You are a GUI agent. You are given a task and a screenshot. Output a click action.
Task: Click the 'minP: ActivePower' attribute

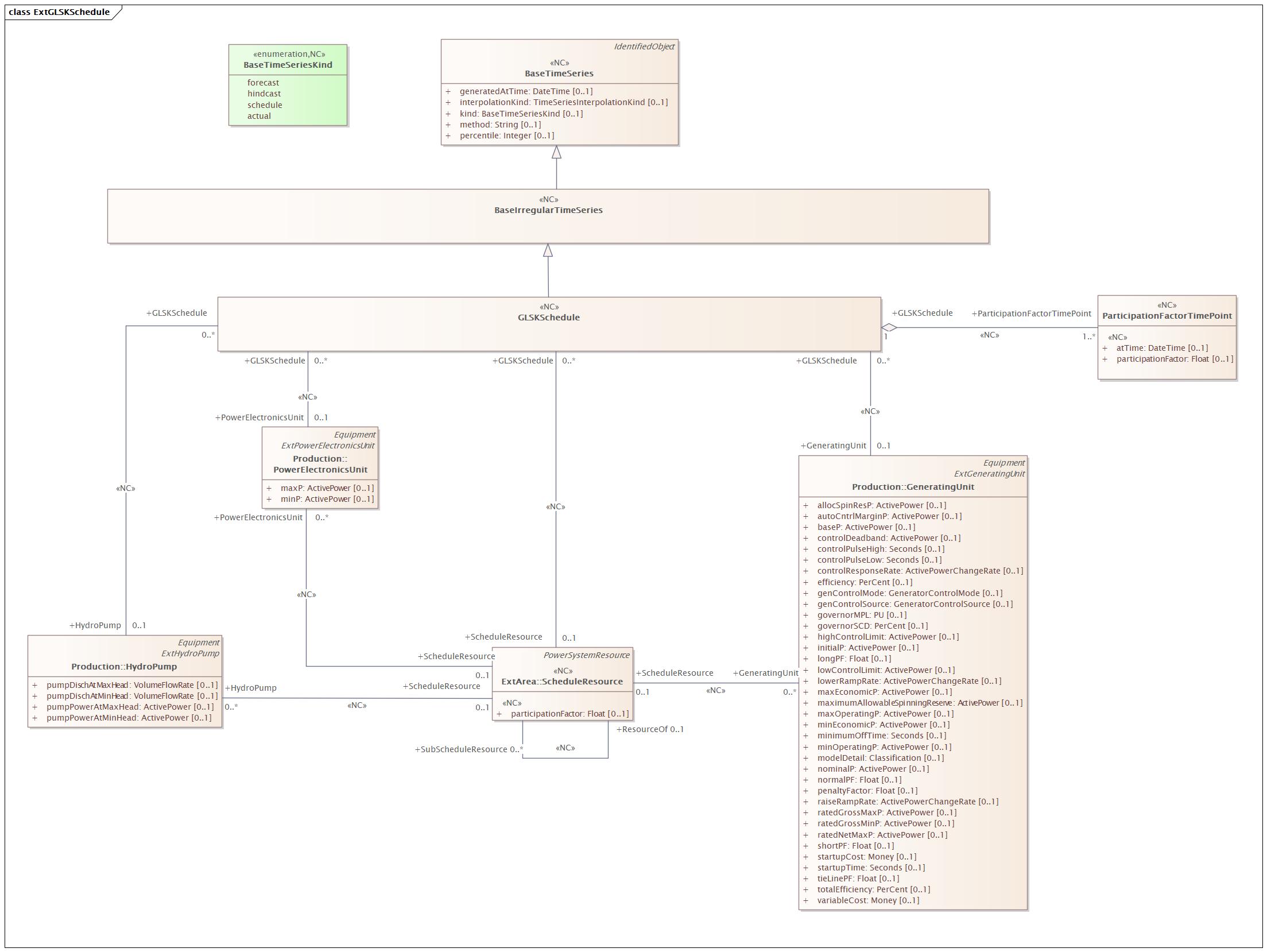click(x=327, y=499)
